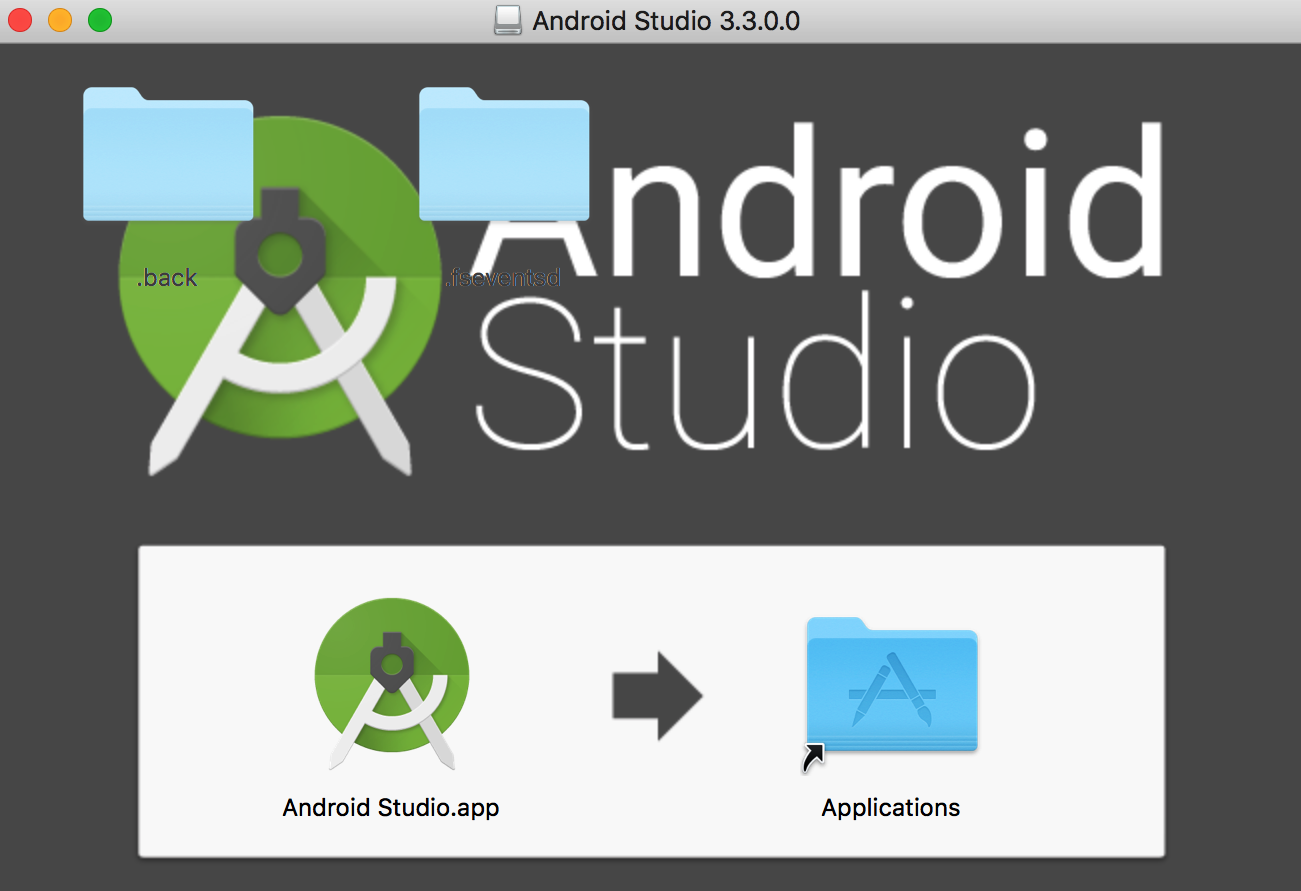The height and width of the screenshot is (891, 1301).
Task: Zoom the window with the green button
Action: pos(100,20)
